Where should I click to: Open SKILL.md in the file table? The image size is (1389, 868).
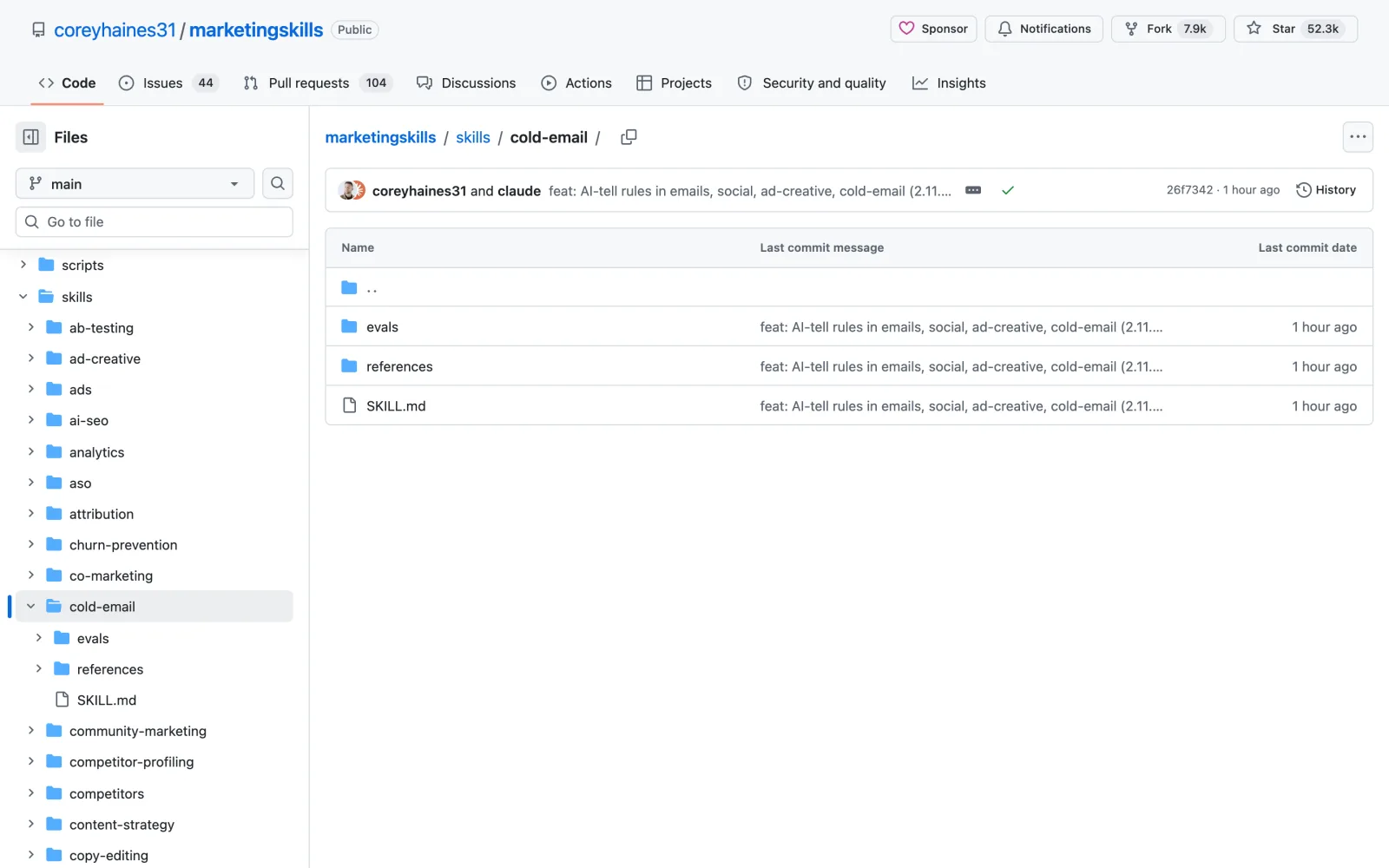396,405
